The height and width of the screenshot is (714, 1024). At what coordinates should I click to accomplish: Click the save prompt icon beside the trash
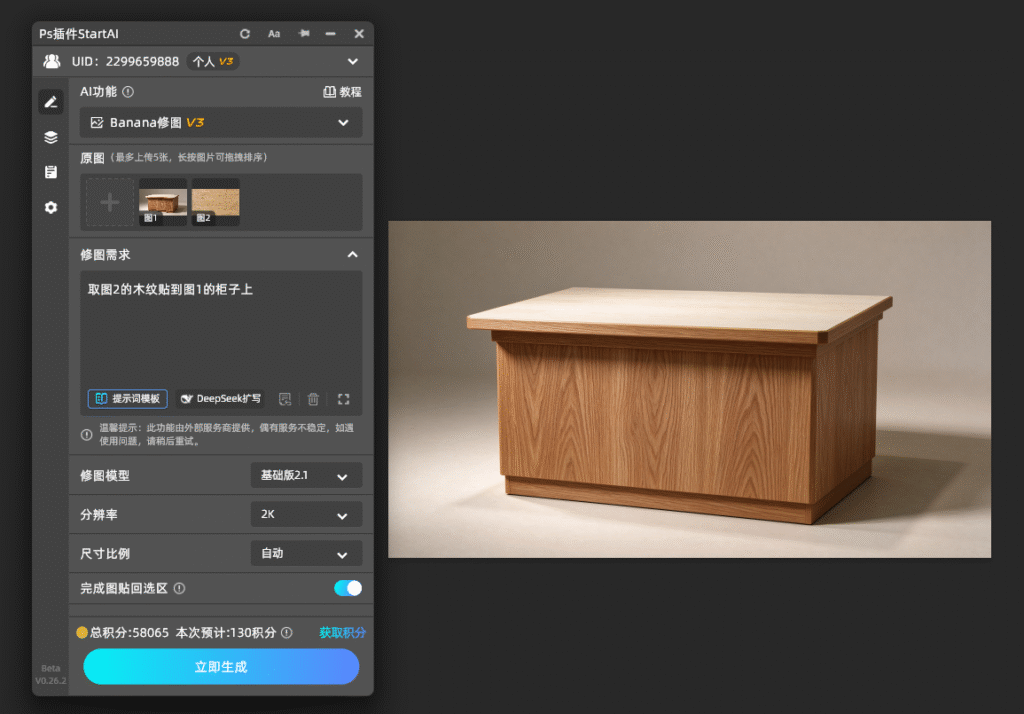click(x=285, y=399)
